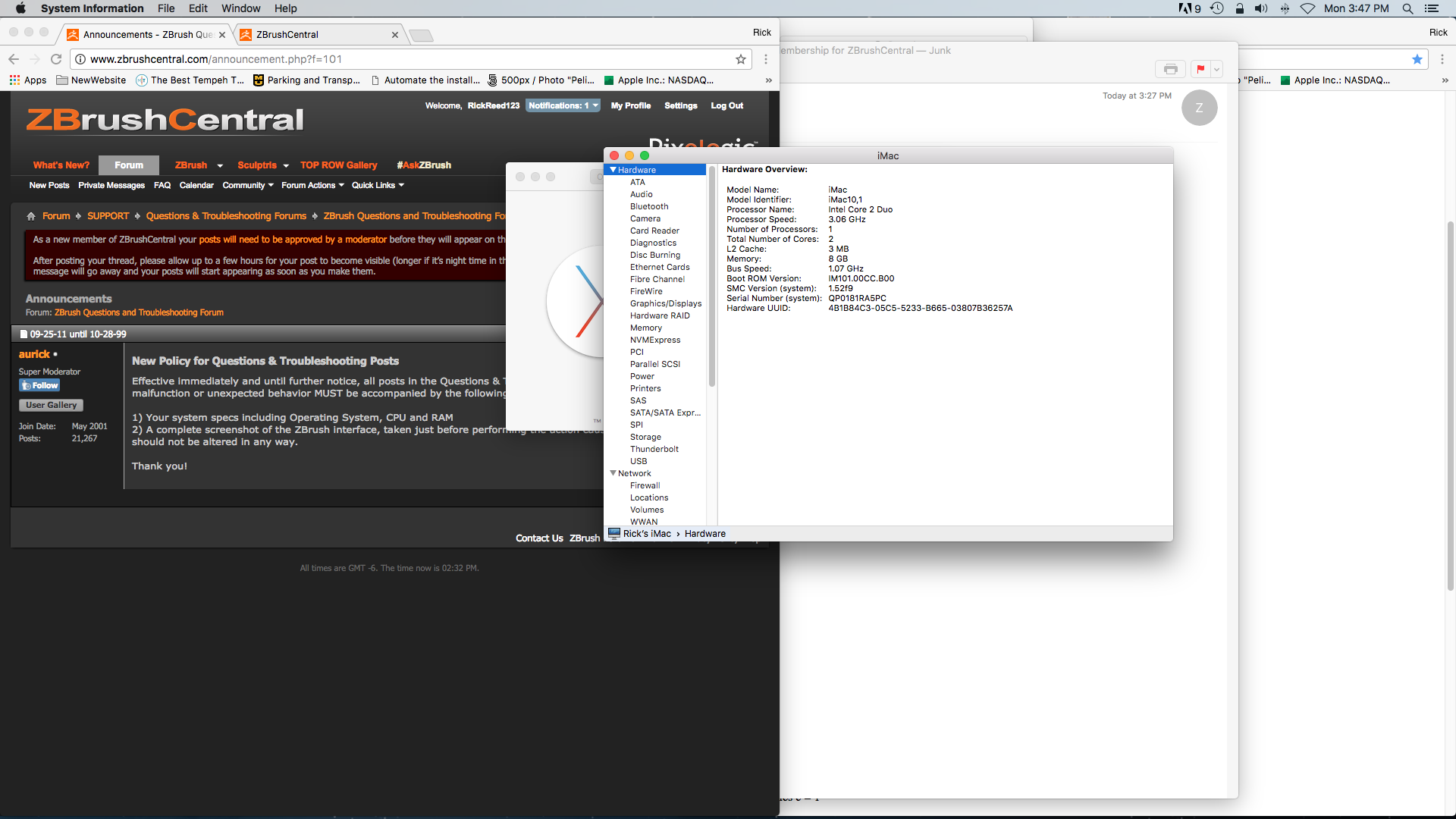
Task: Click the print icon in the Mail window
Action: point(1171,69)
